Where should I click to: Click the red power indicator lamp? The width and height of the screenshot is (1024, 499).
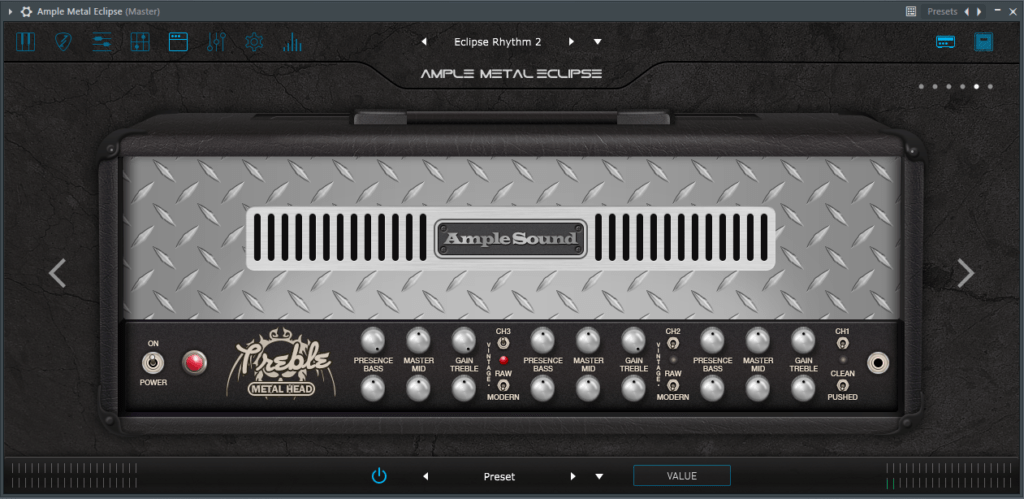(194, 362)
